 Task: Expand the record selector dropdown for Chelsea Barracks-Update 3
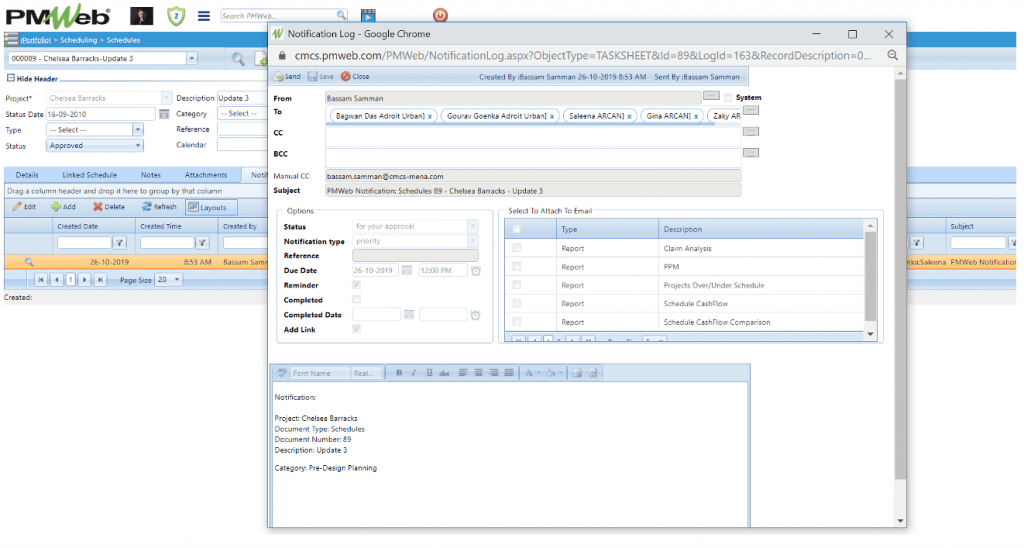point(191,59)
